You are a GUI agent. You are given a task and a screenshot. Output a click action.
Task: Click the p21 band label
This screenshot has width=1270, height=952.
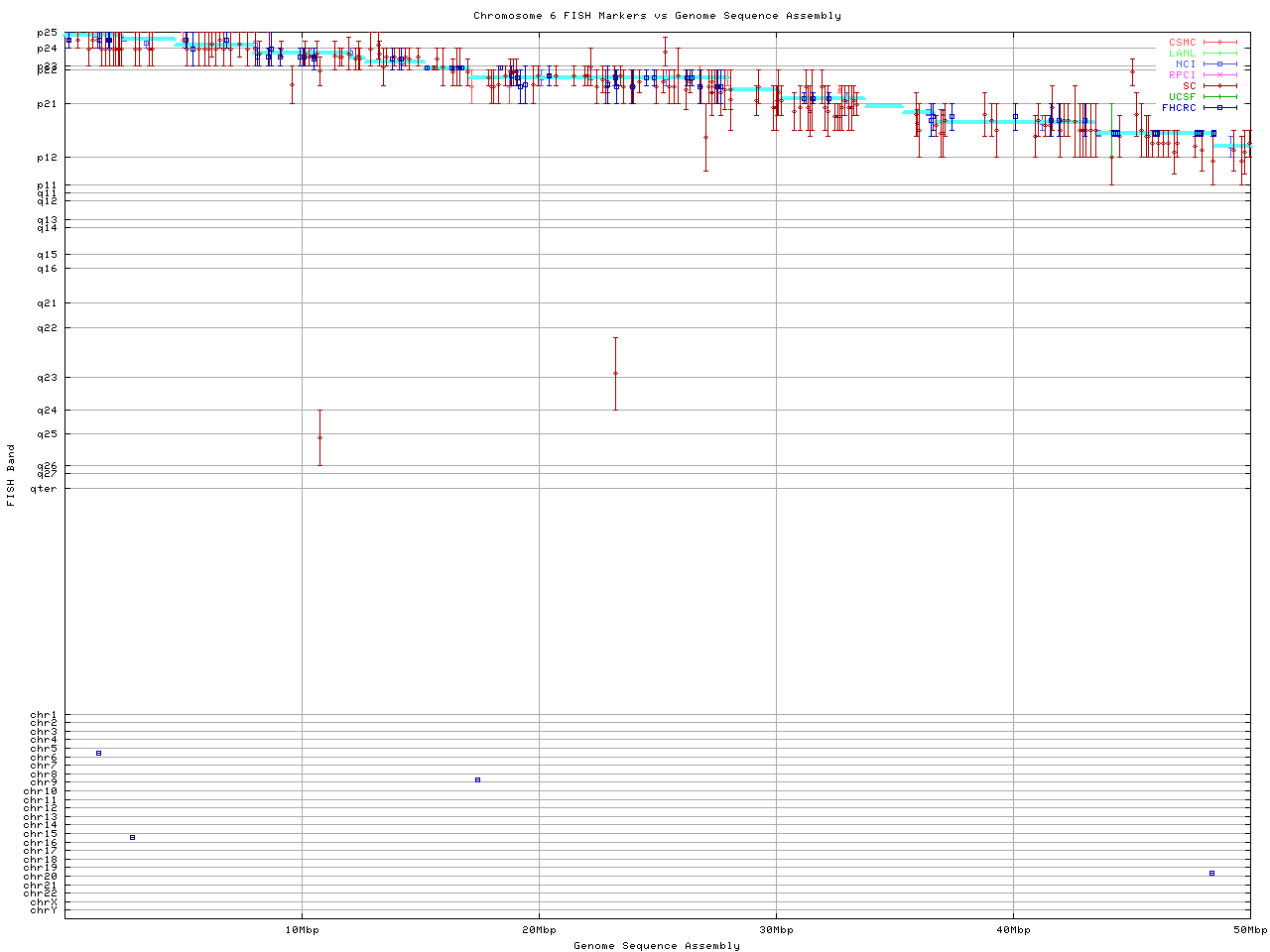click(x=48, y=103)
